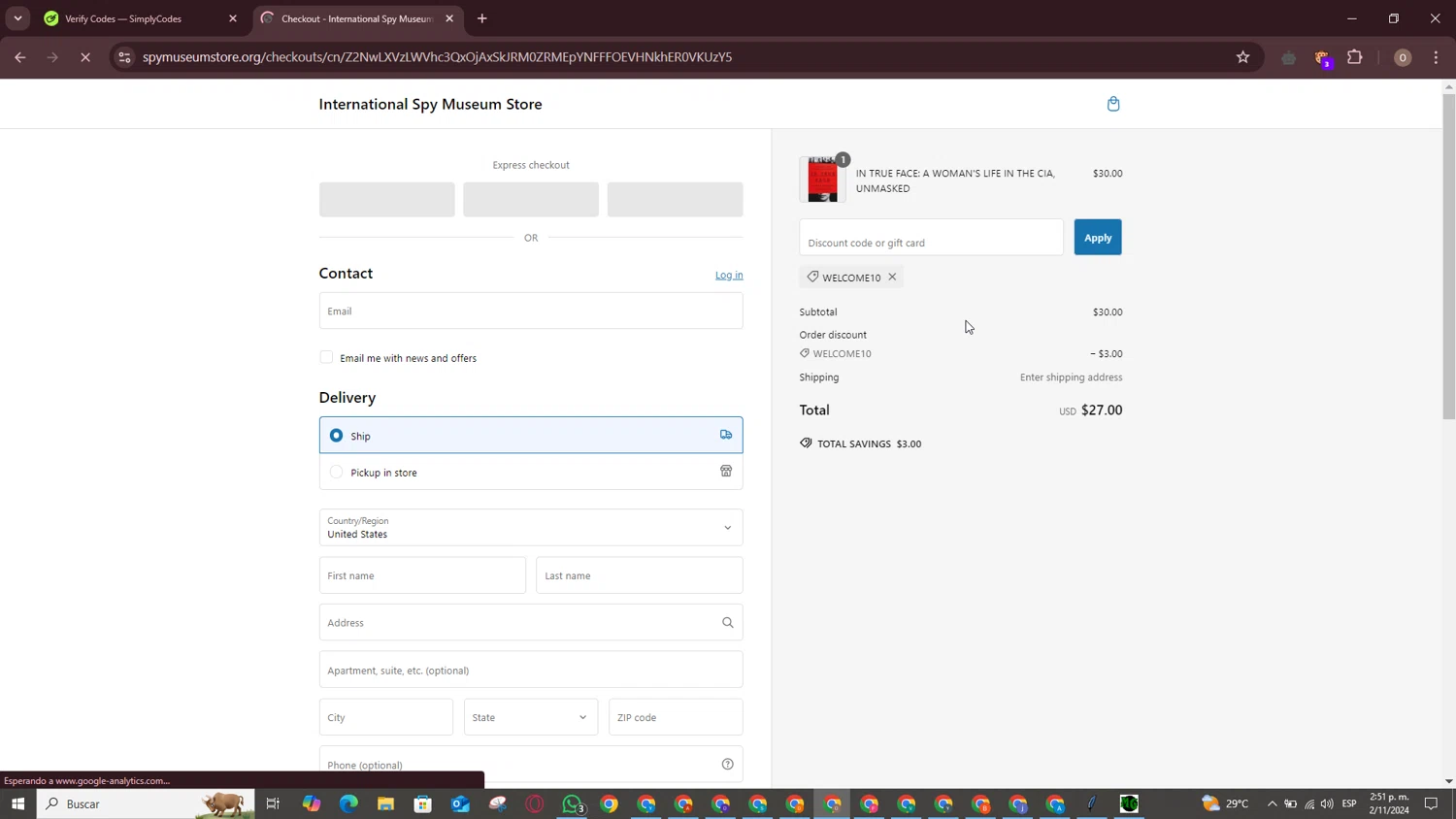The width and height of the screenshot is (1456, 819).
Task: Open the taskbar clock showing 2:51 p. m.
Action: pos(1389,803)
